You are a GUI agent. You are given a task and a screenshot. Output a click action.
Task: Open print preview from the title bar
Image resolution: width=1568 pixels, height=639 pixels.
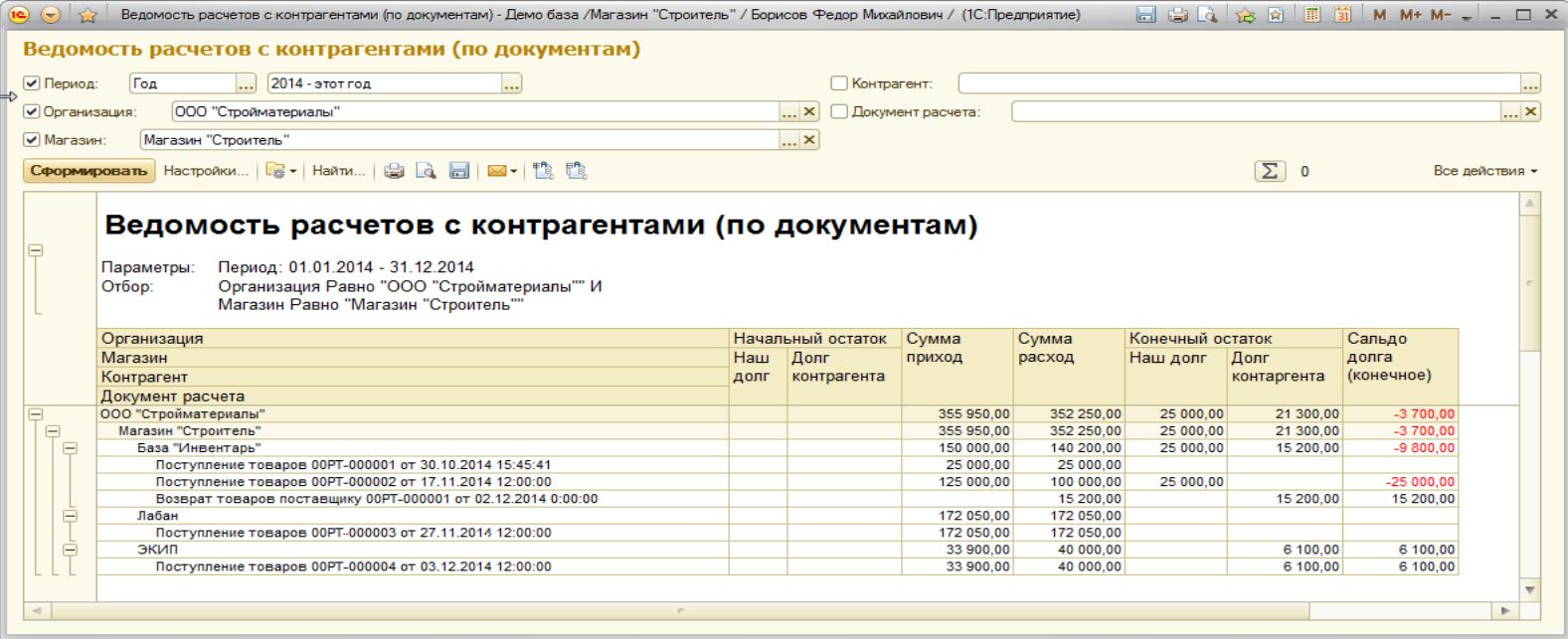[x=1207, y=15]
